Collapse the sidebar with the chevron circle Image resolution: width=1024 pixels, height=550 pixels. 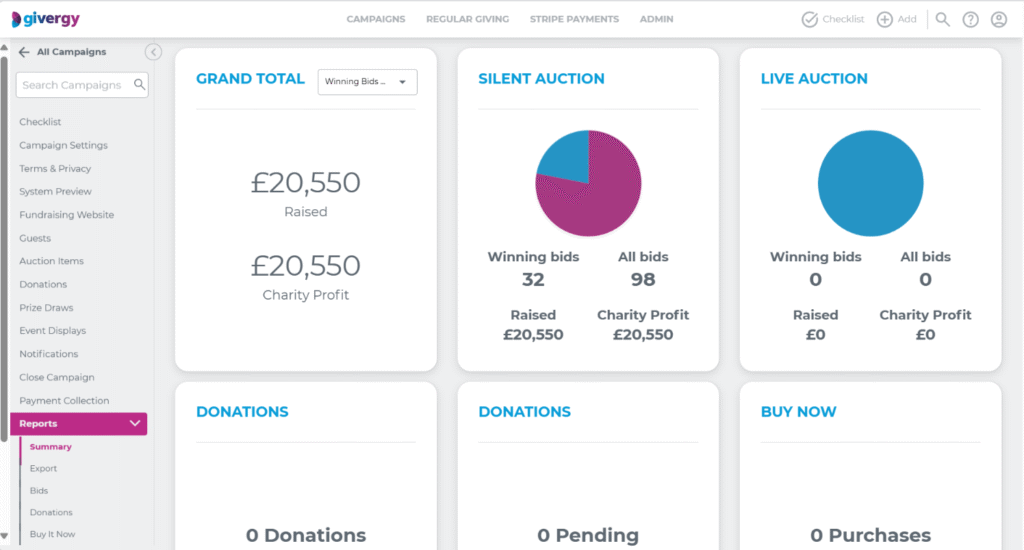[153, 52]
